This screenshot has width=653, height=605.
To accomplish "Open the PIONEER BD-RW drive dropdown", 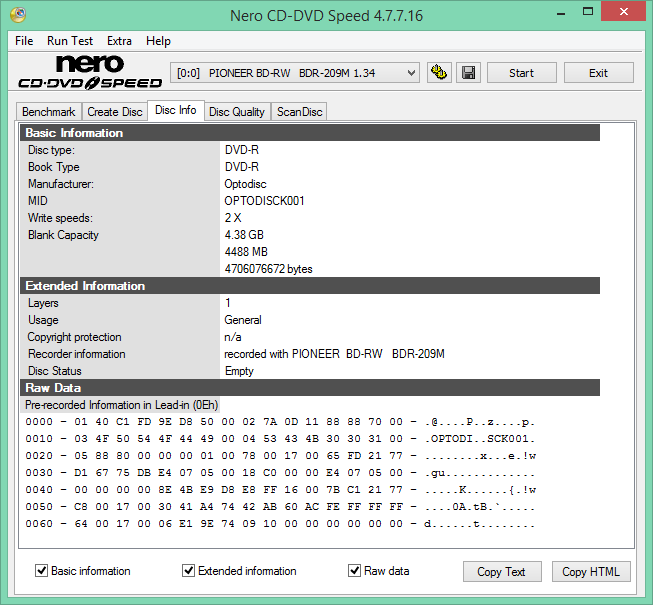I will [295, 73].
